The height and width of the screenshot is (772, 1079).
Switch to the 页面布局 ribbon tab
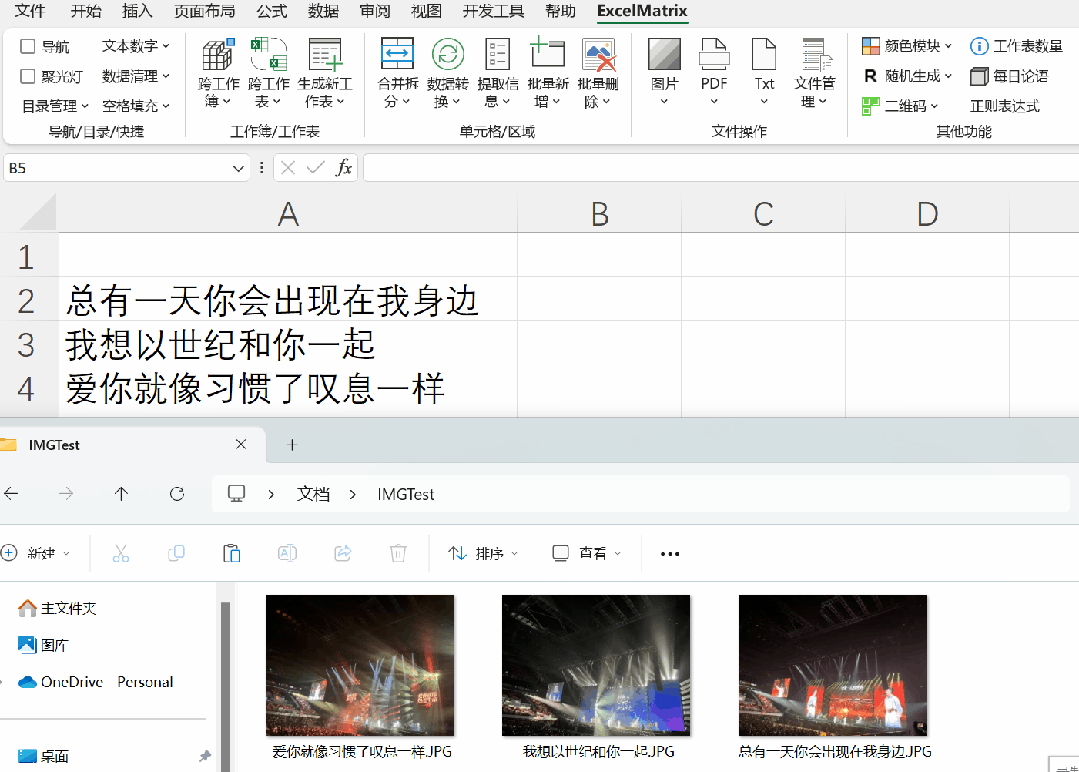(204, 11)
